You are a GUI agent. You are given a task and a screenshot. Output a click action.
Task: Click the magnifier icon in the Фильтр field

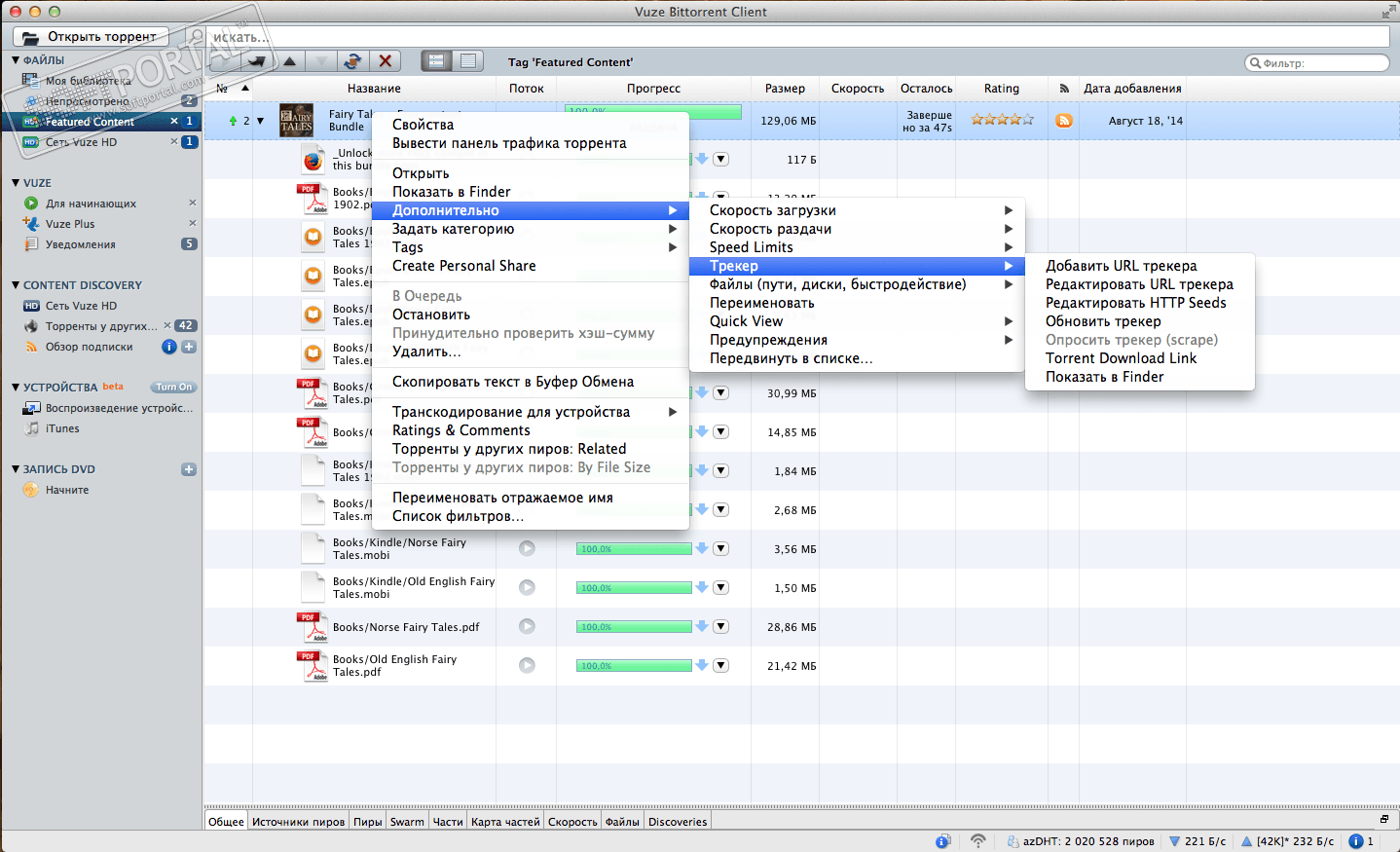[1256, 63]
